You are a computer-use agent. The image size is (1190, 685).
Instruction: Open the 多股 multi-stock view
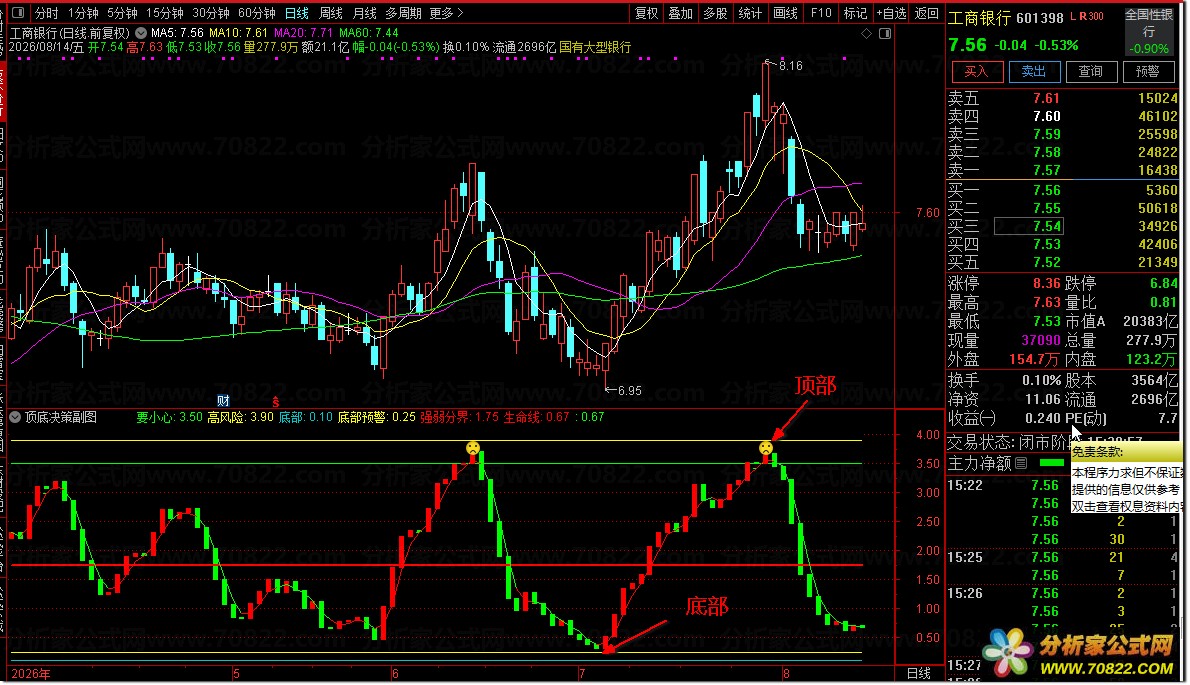point(716,13)
